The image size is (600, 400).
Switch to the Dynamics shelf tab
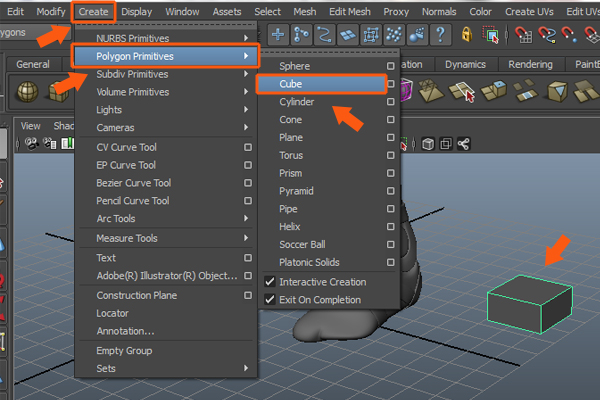click(x=465, y=64)
